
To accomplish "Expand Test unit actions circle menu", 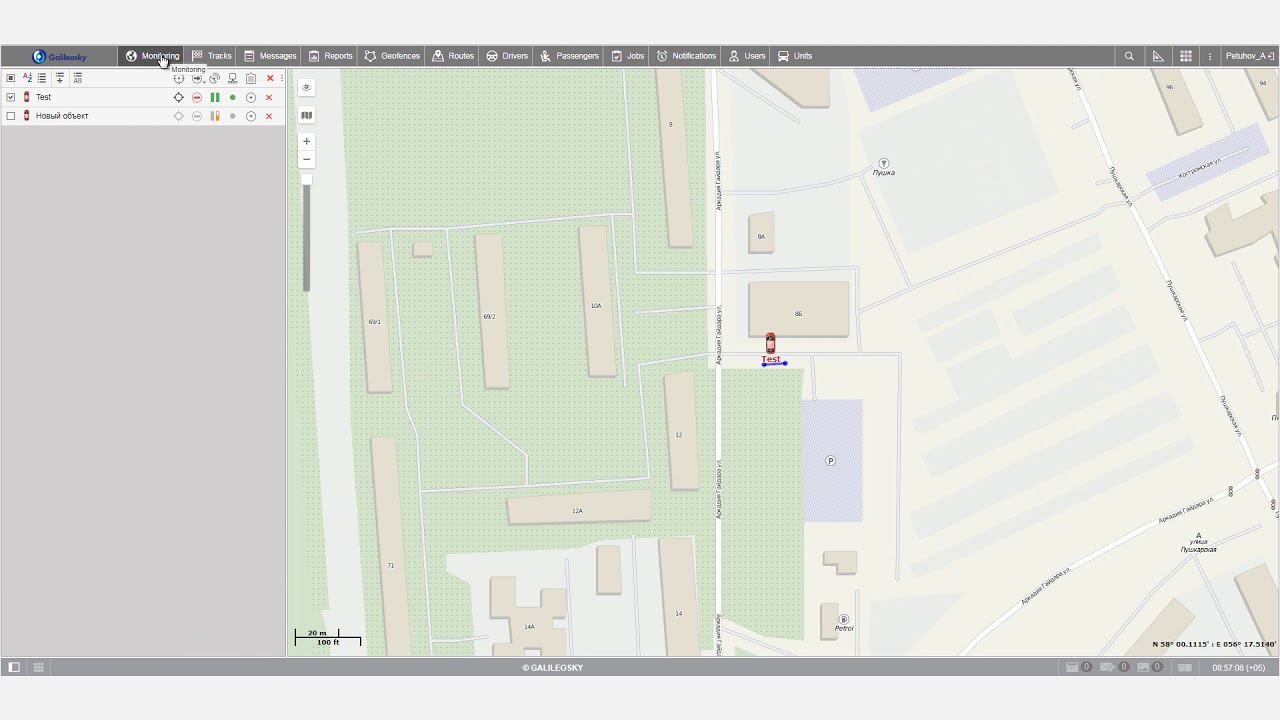I will (251, 98).
